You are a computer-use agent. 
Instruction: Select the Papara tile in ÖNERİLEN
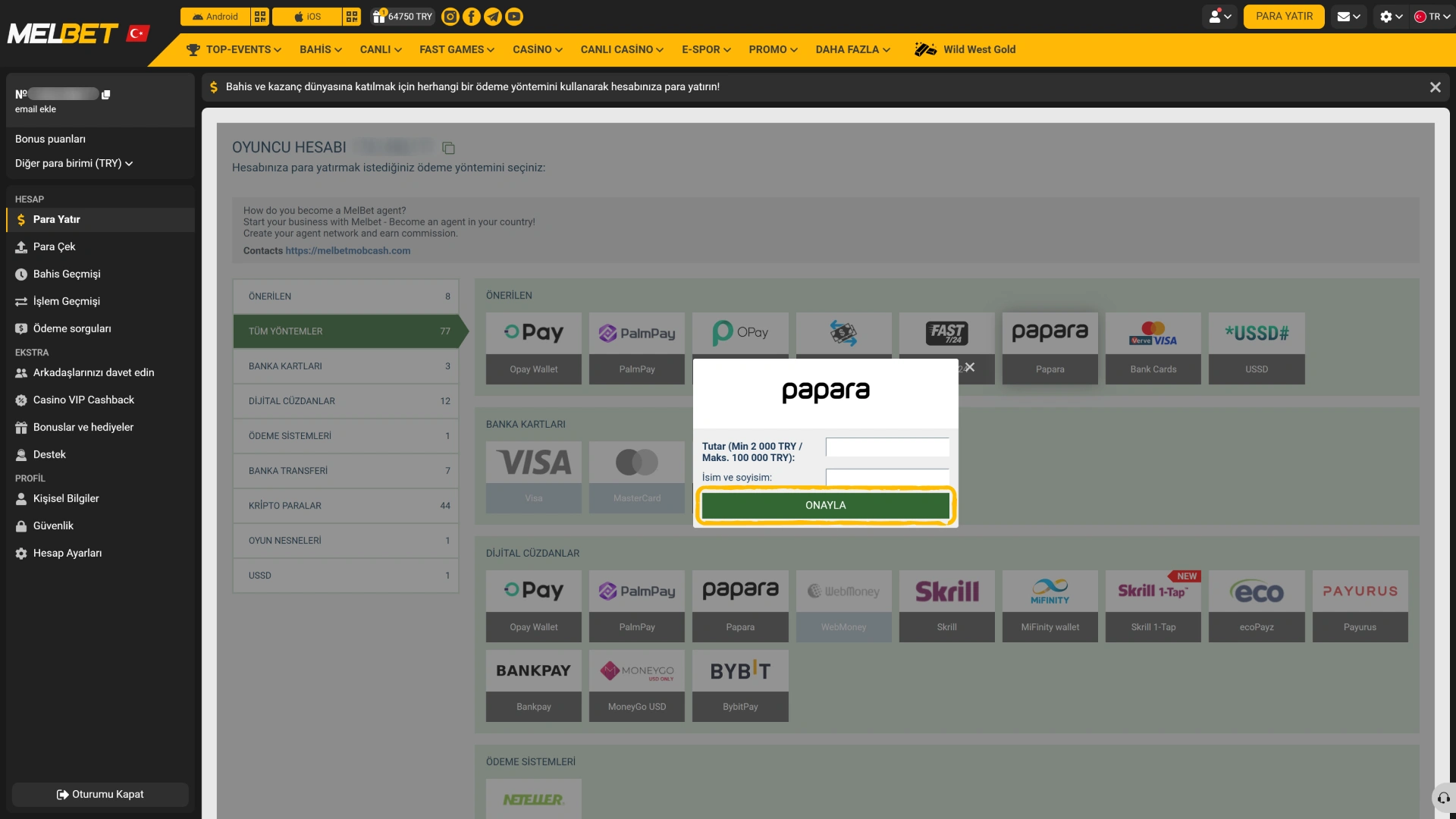point(1050,349)
